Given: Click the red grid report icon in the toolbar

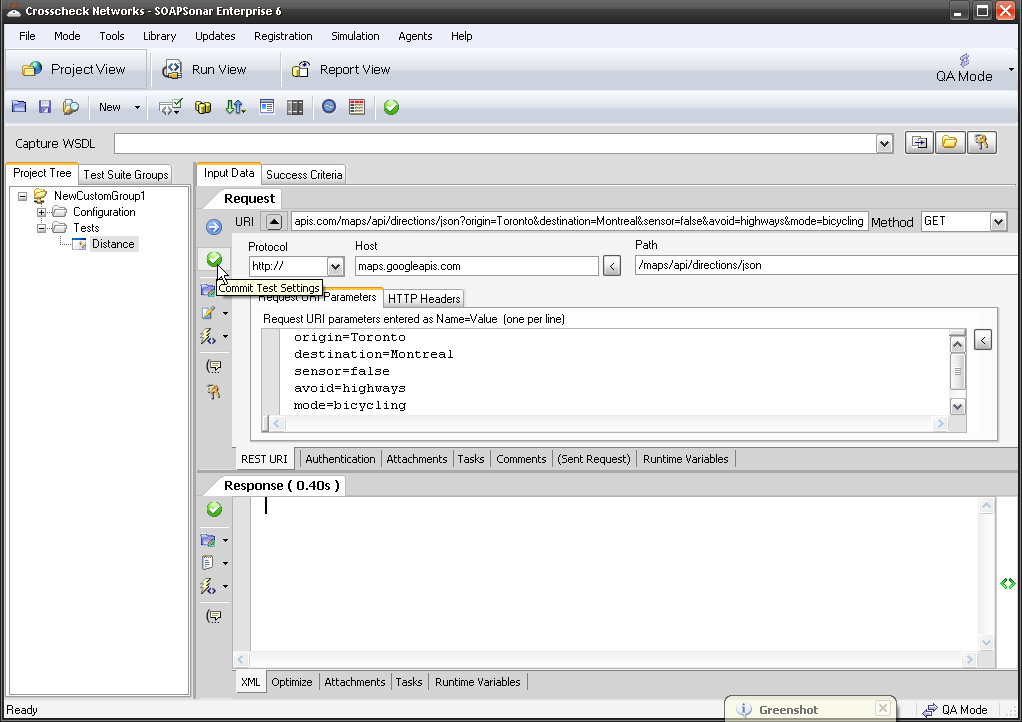Looking at the screenshot, I should click(357, 107).
